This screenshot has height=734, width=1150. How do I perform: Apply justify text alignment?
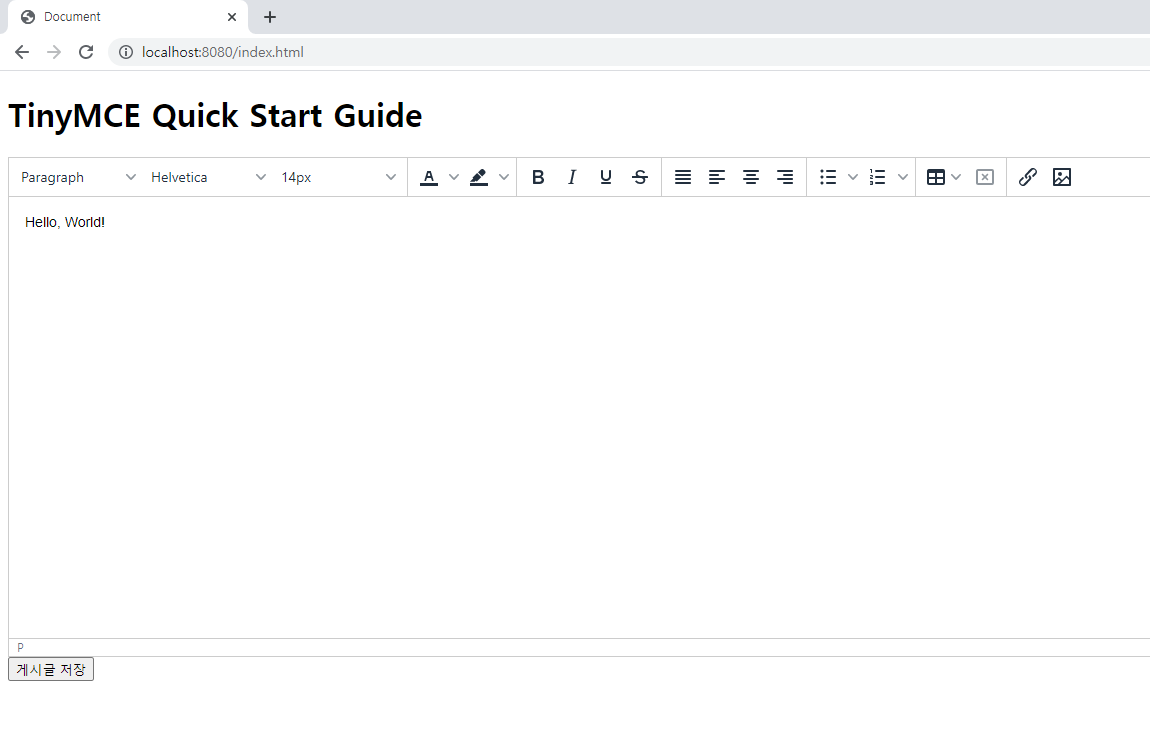click(x=683, y=177)
